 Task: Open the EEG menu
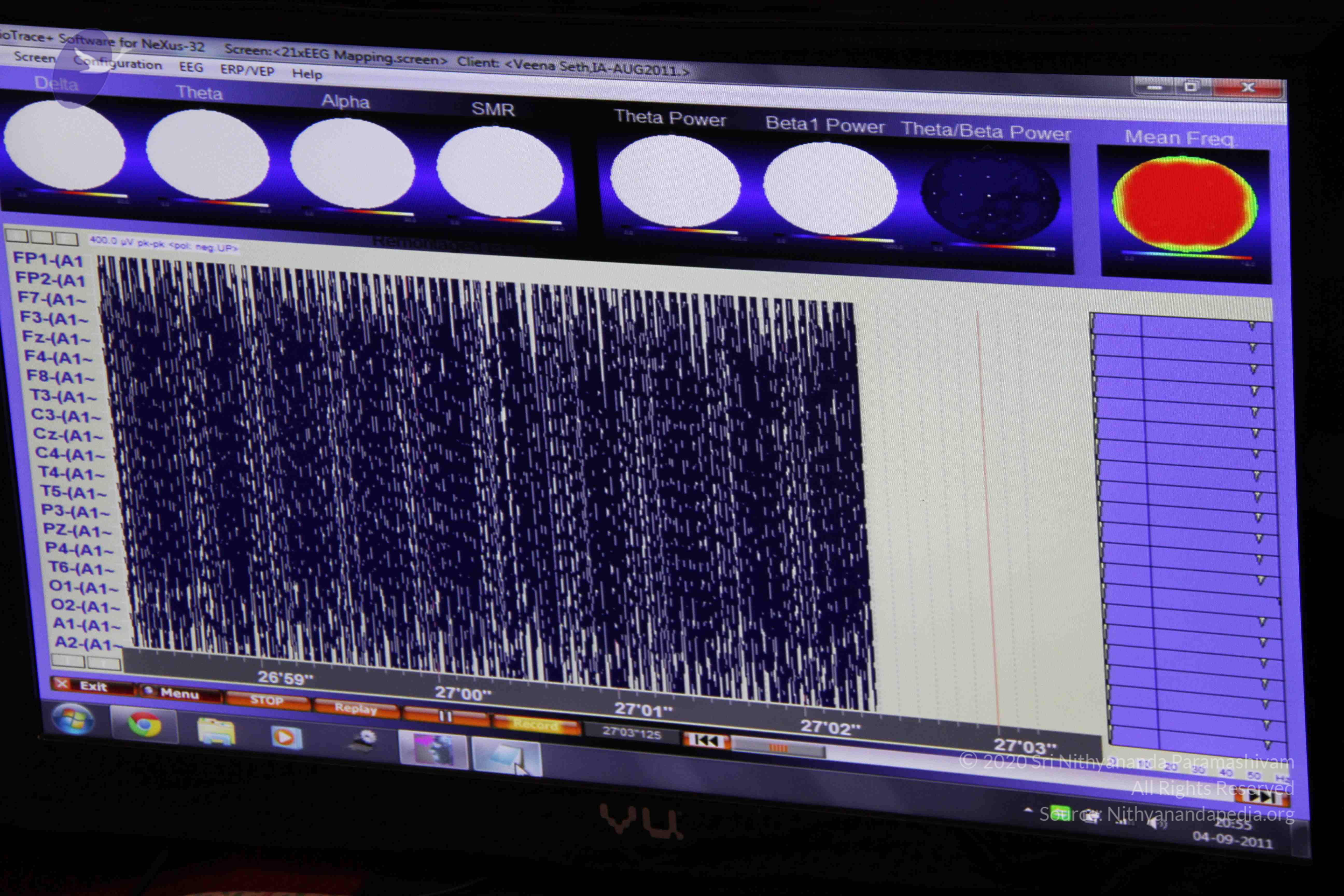click(x=191, y=67)
